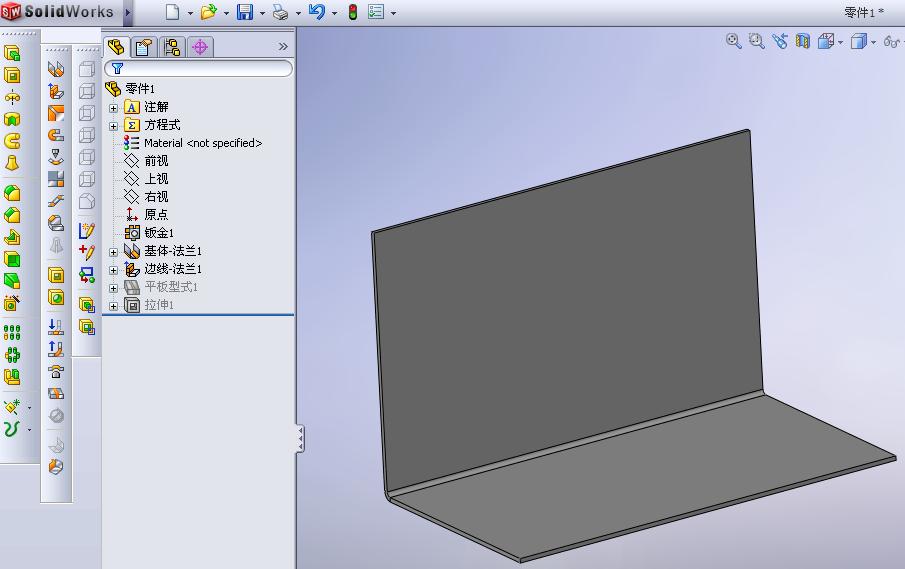Click the New document icon
Screen dimensions: 905x569
point(172,12)
